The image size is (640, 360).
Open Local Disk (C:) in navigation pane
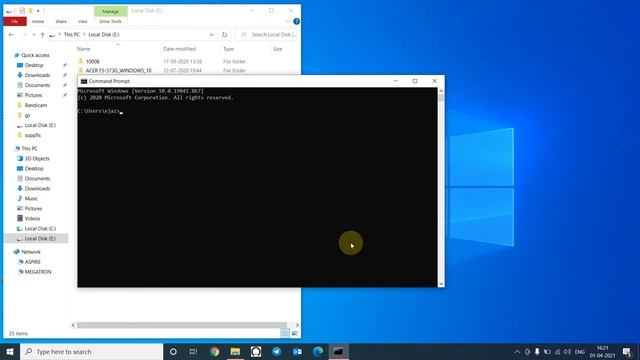40,229
